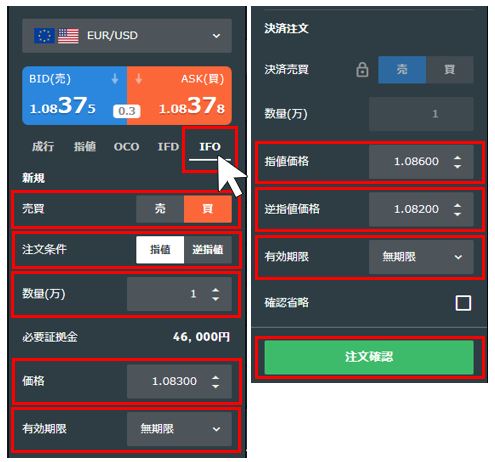495x462 pixels.
Task: Click the ASK(買) orange price panel
Action: coord(179,96)
